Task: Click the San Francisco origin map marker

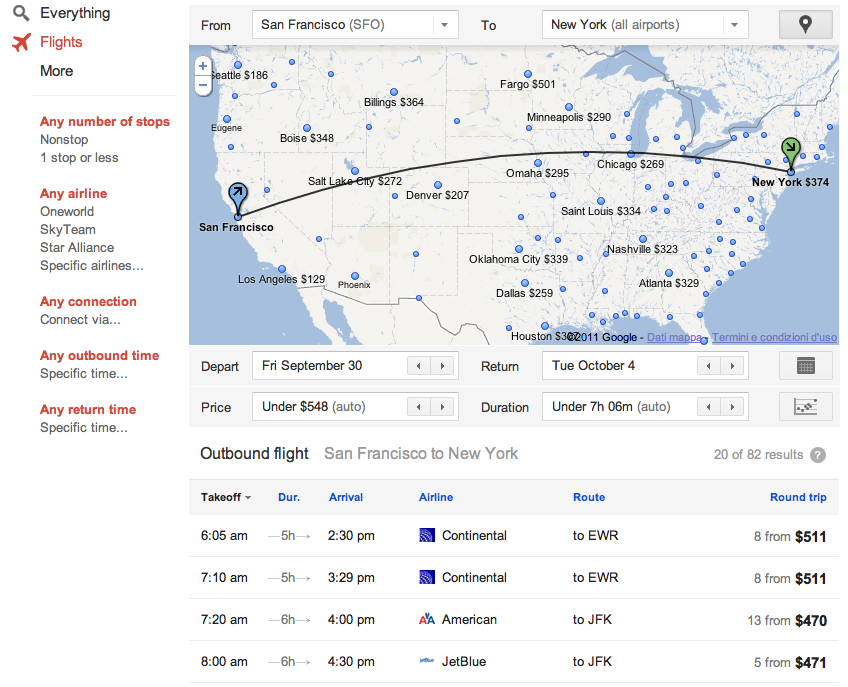Action: click(237, 196)
